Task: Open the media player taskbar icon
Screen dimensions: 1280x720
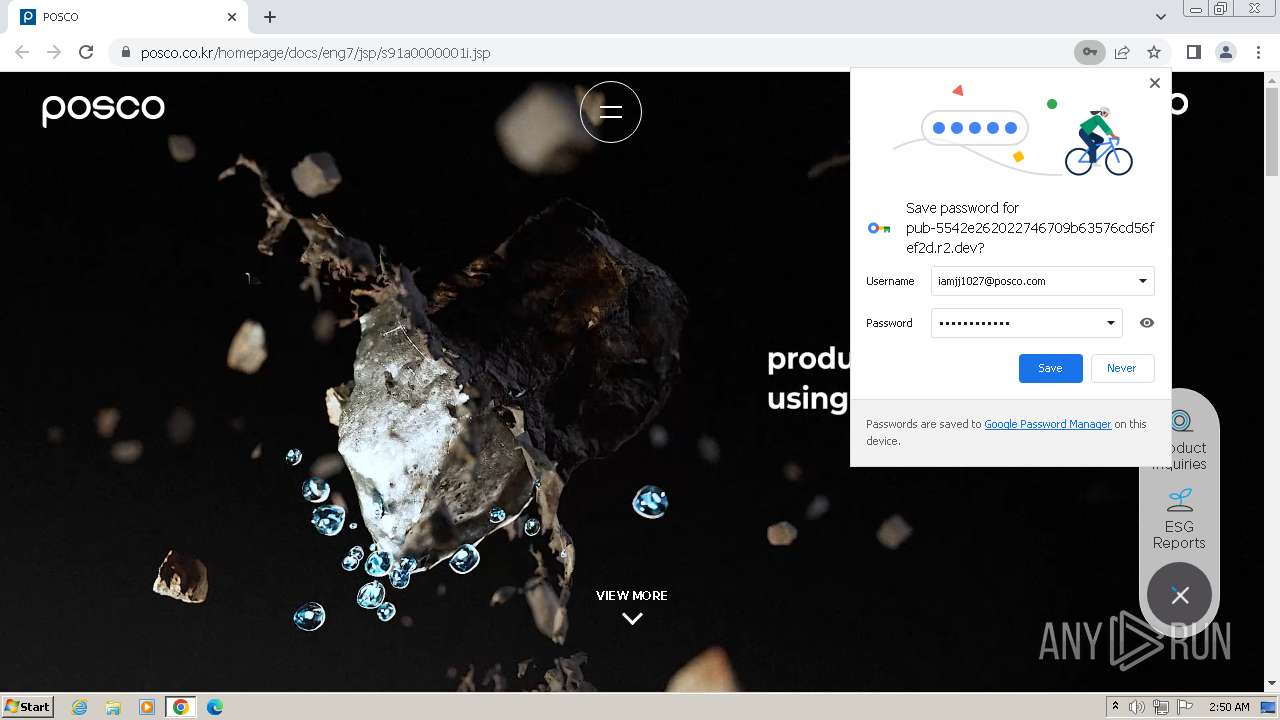Action: tap(147, 707)
